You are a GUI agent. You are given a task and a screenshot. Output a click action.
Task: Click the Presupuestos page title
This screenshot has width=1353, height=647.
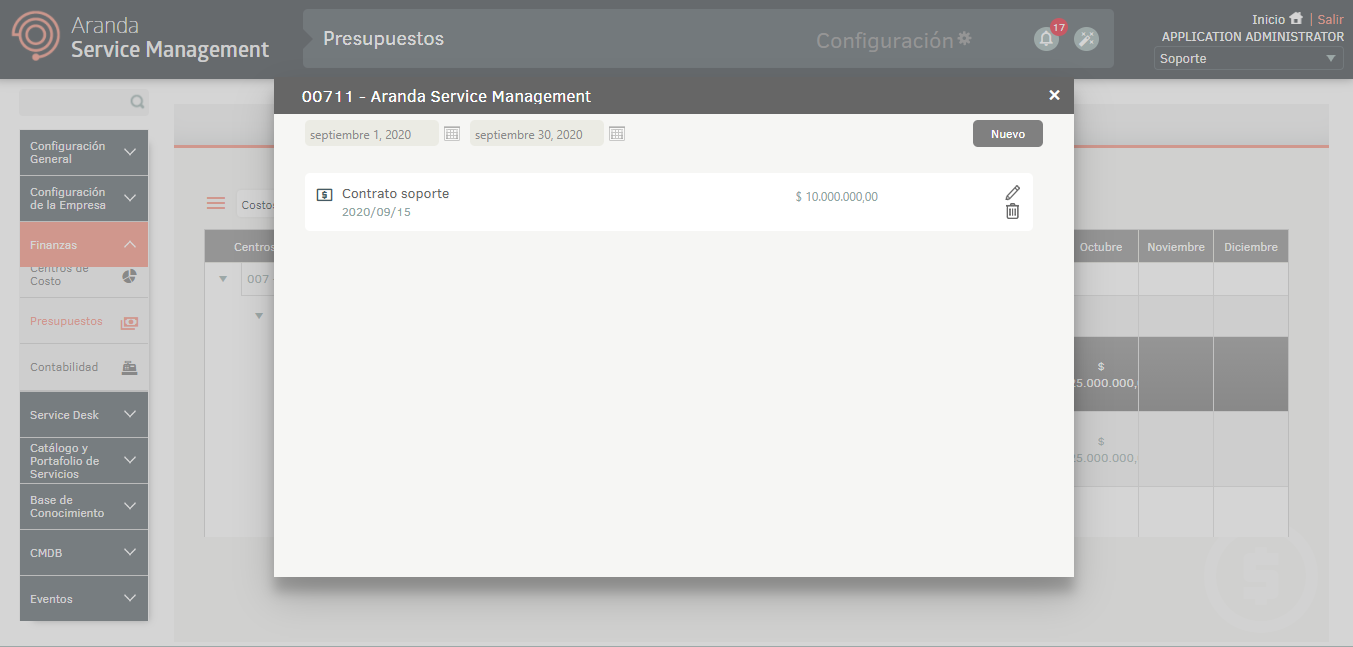point(383,39)
